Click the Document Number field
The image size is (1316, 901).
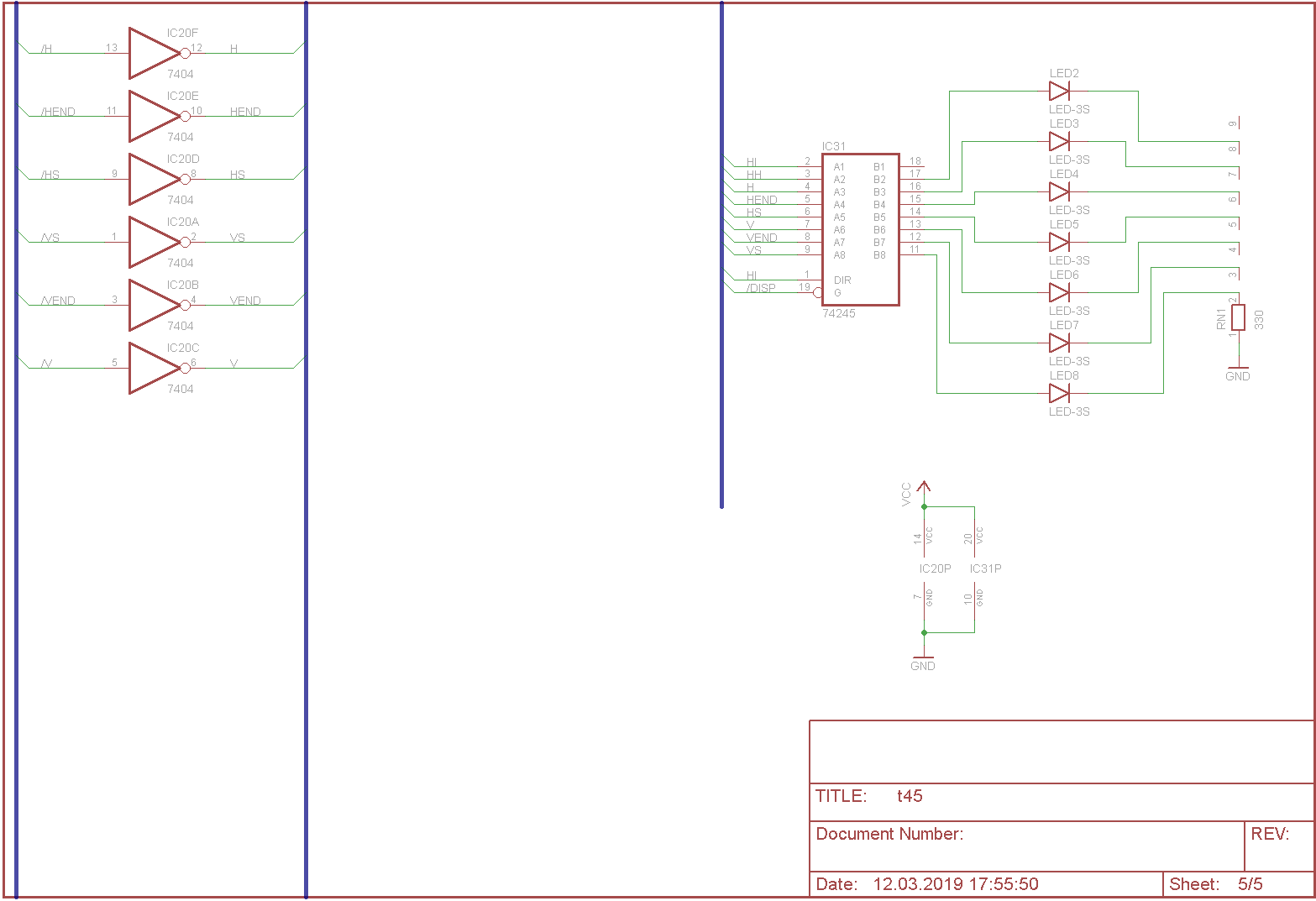point(889,834)
